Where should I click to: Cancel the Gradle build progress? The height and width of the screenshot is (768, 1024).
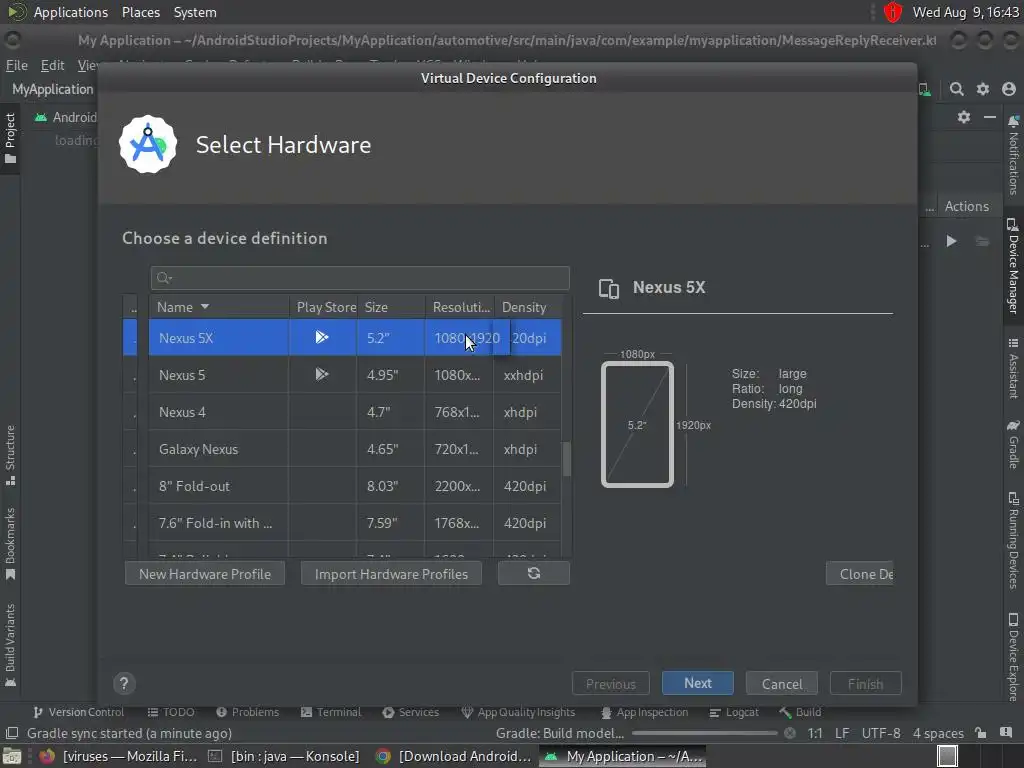790,733
